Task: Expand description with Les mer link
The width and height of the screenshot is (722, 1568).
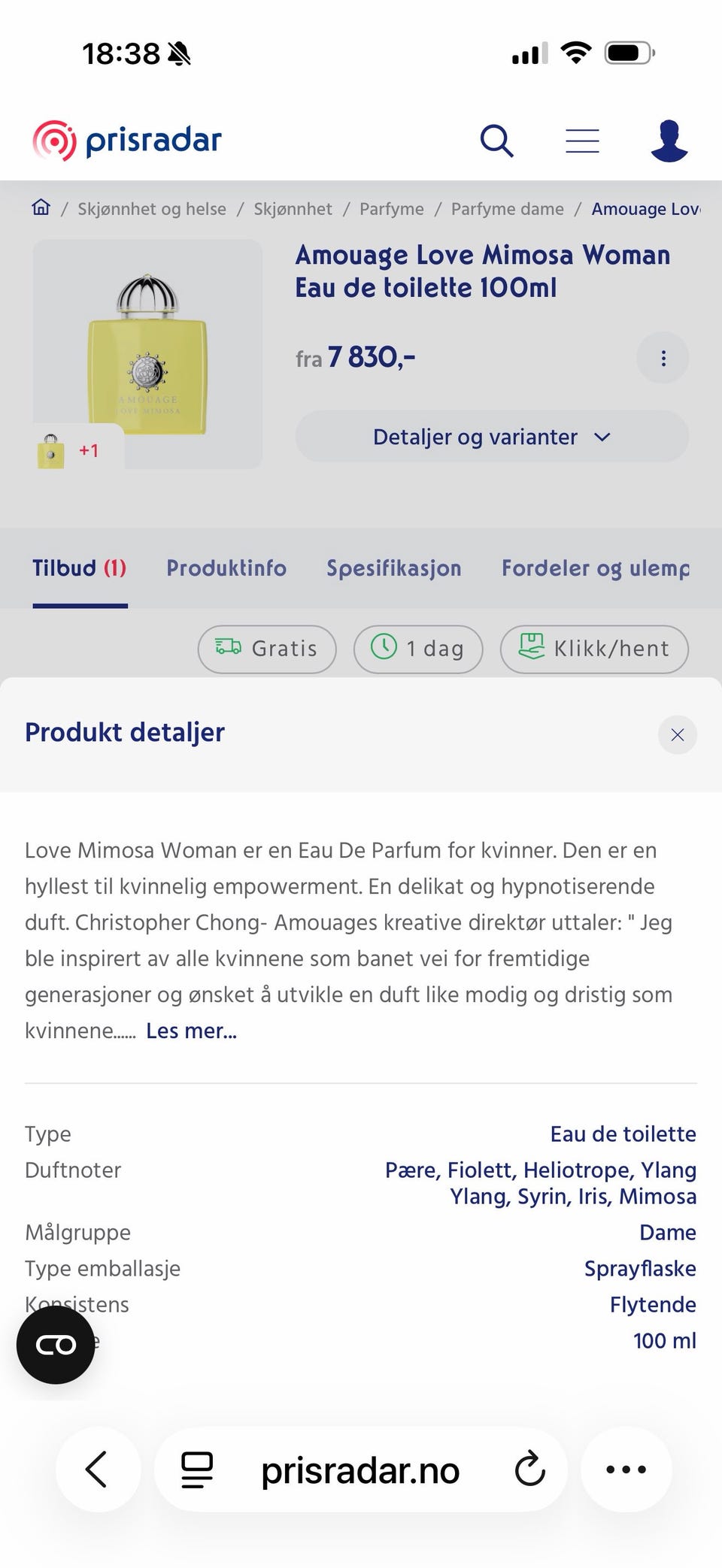Action: point(191,1031)
